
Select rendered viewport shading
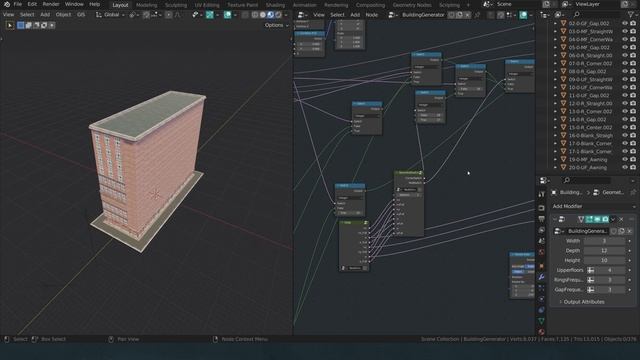278,15
